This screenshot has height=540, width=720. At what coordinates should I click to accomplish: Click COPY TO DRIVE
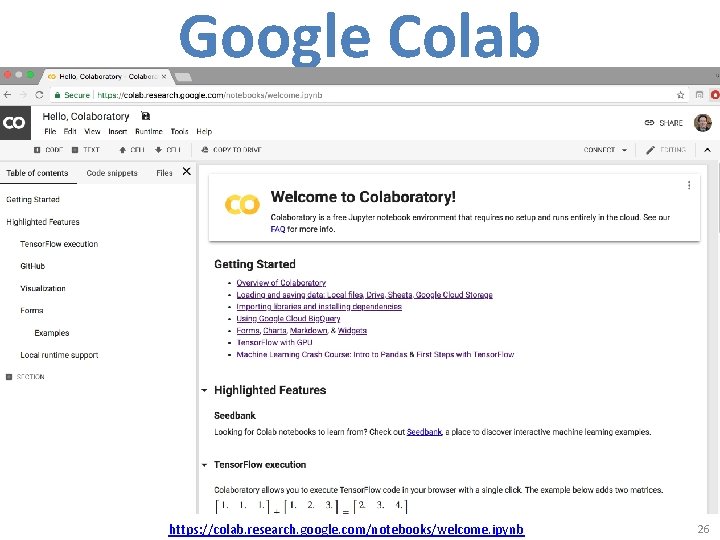coord(231,150)
